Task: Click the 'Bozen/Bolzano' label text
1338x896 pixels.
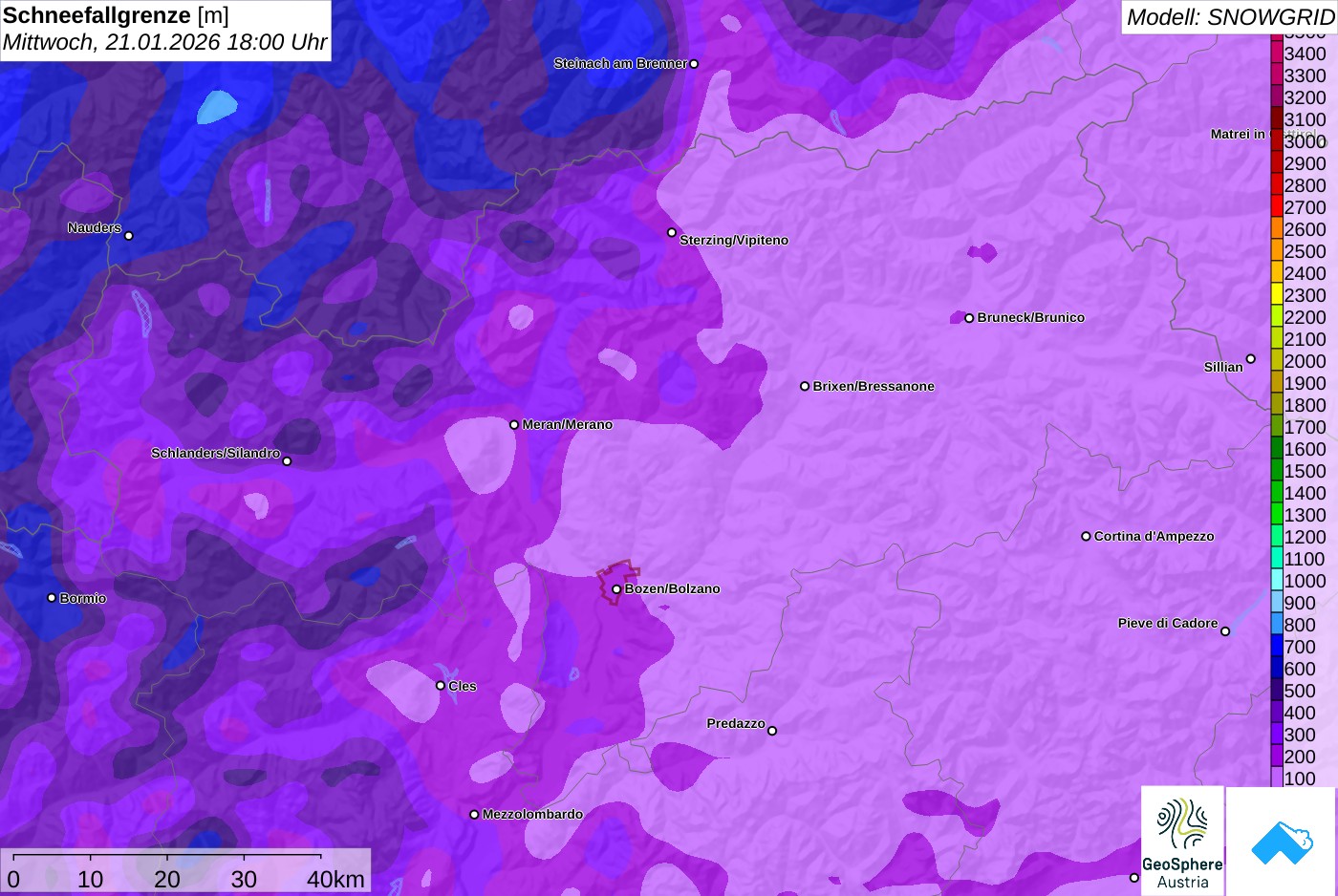Action: [x=672, y=589]
